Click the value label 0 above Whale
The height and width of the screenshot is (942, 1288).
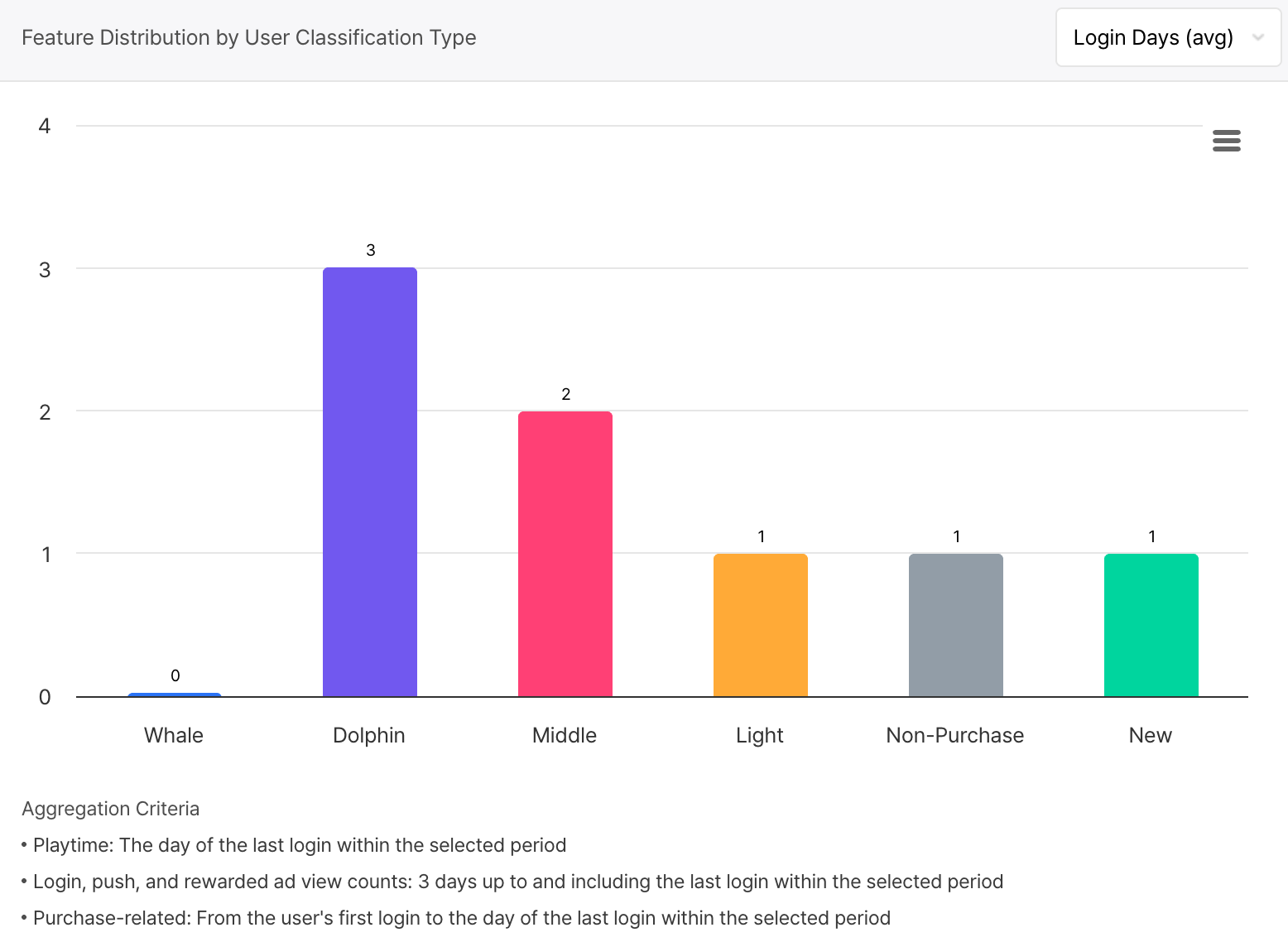pyautogui.click(x=175, y=675)
